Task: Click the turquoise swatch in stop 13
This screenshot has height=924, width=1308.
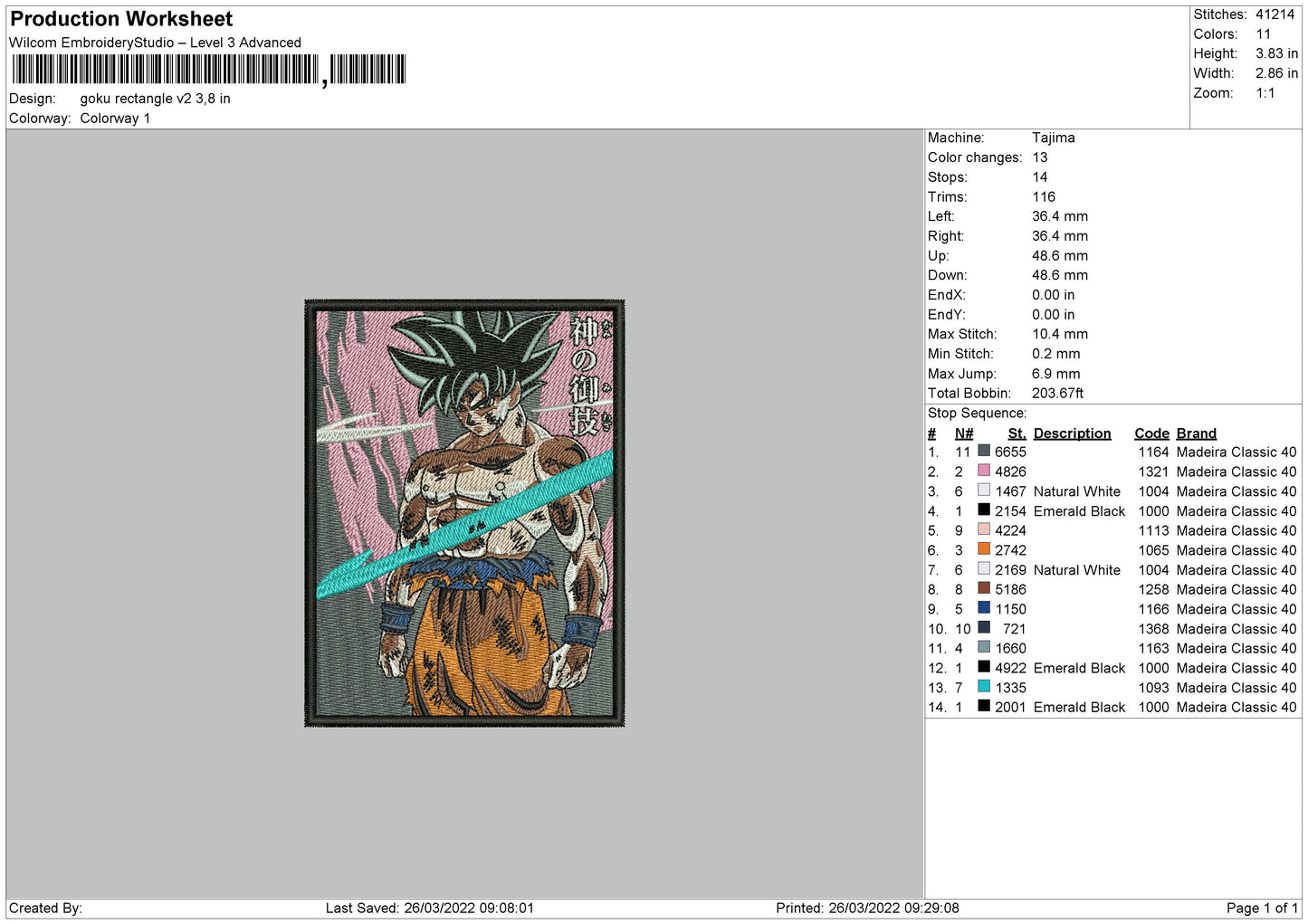Action: tap(983, 687)
